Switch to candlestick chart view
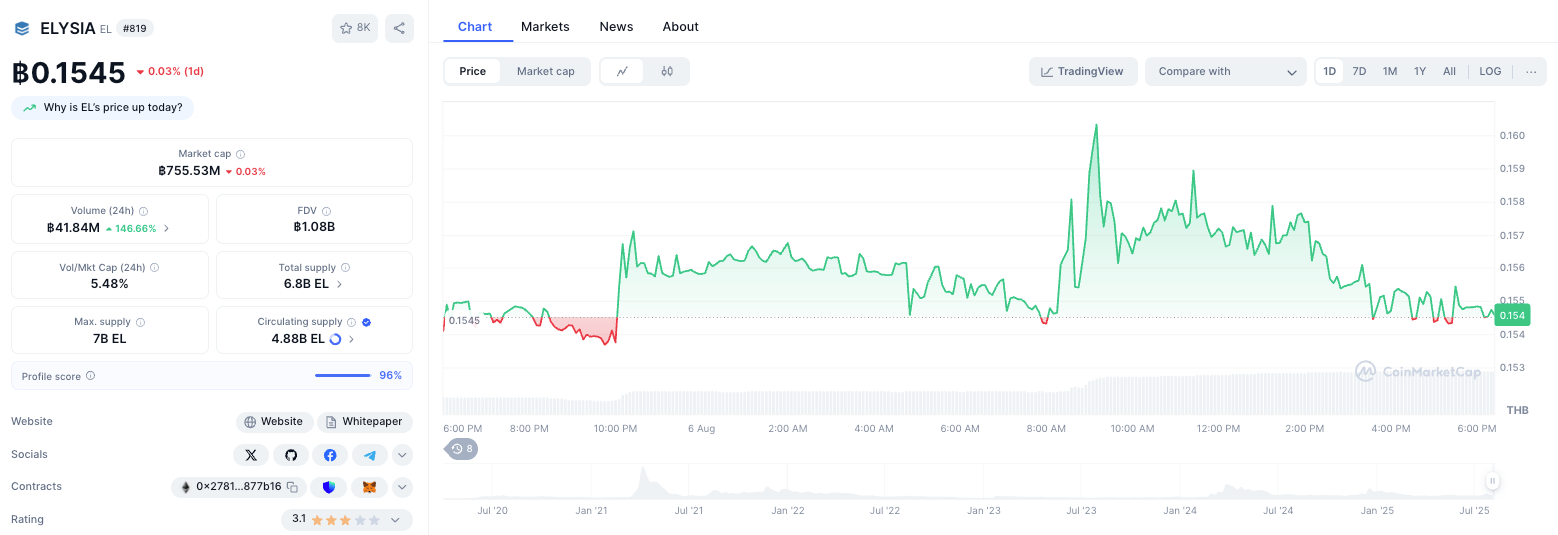 [667, 71]
